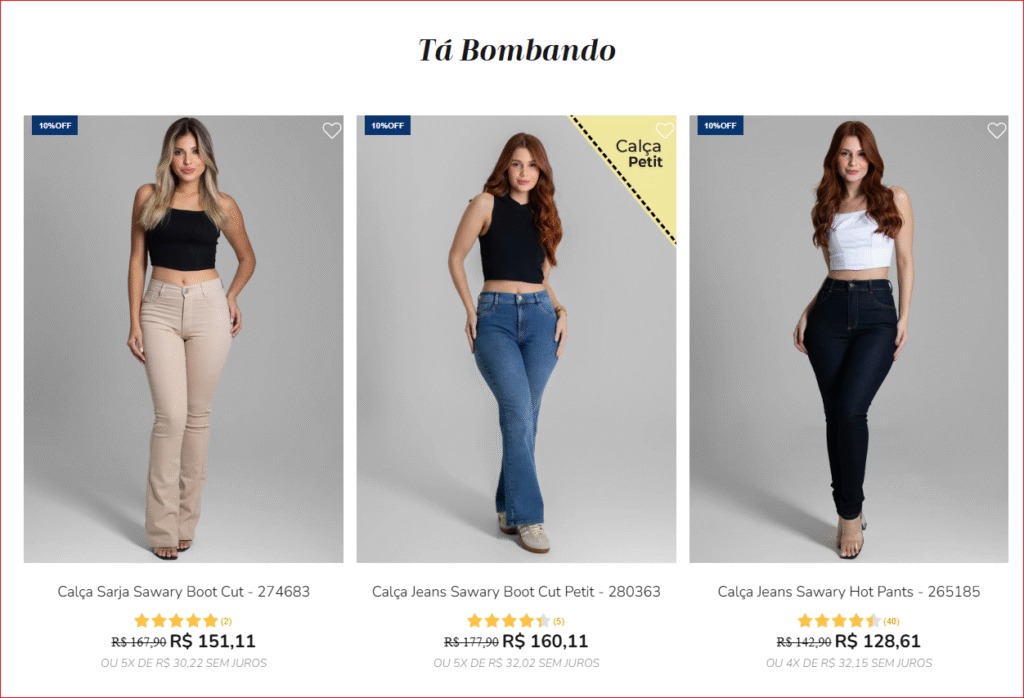Click 10%OFF badge on Hot Pants product
This screenshot has width=1024, height=698.
click(720, 125)
